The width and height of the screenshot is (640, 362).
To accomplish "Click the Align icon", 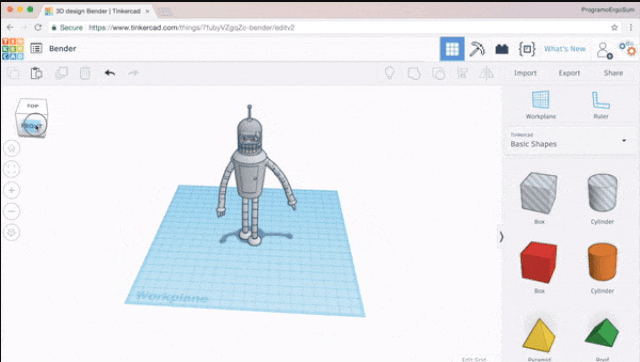I will pos(462,73).
